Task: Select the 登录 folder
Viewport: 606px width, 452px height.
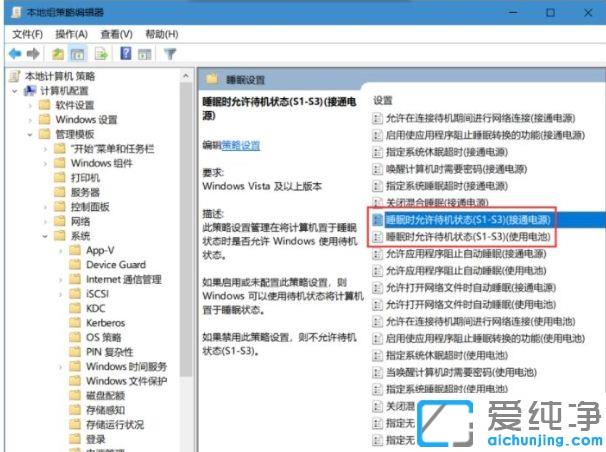Action: pos(95,439)
